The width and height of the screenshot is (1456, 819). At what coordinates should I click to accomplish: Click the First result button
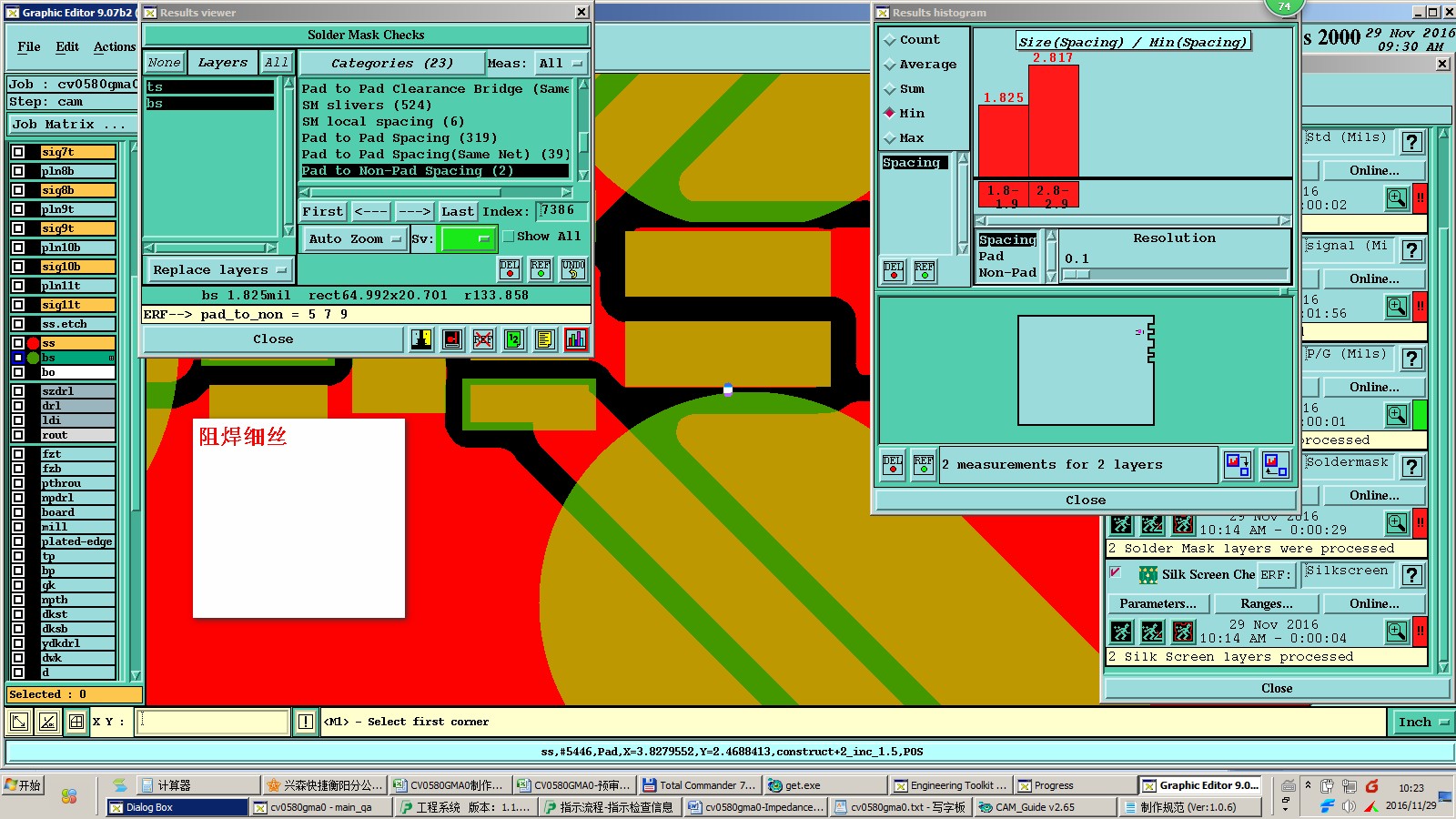coord(323,211)
